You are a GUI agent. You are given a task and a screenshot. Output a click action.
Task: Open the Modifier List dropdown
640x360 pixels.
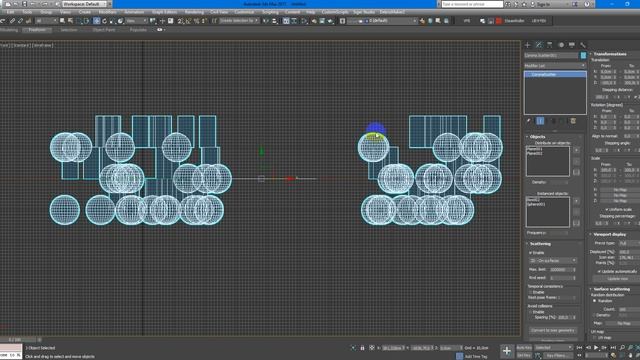click(555, 66)
